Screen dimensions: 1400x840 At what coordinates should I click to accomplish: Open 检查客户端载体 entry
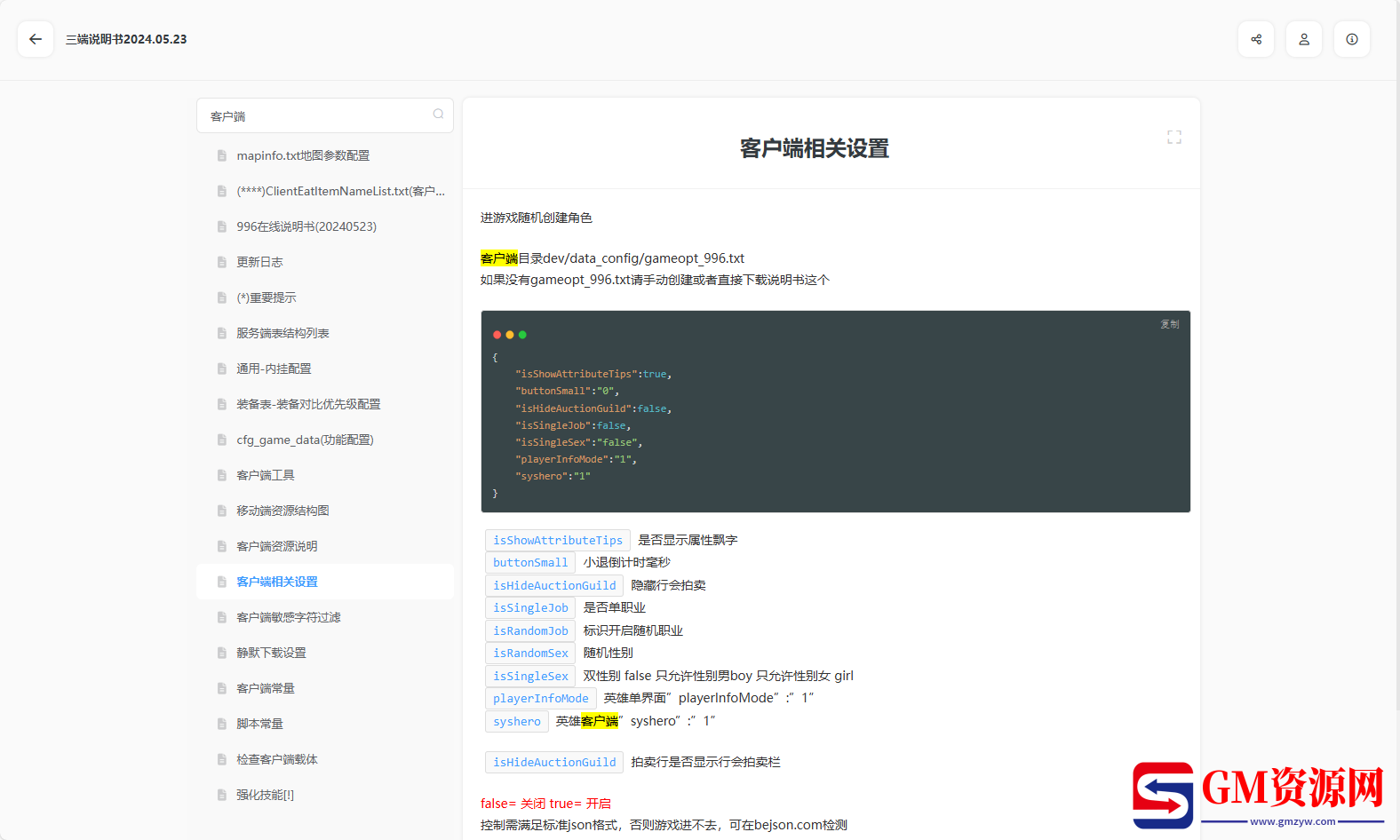coord(325,759)
